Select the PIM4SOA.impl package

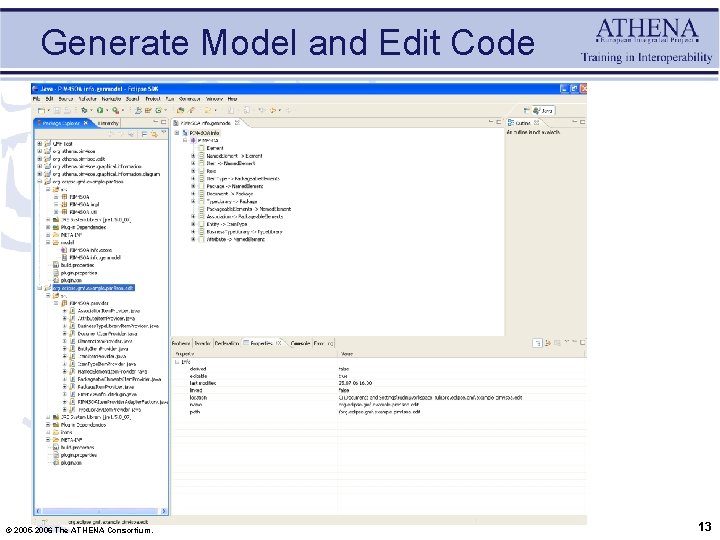pos(81,204)
